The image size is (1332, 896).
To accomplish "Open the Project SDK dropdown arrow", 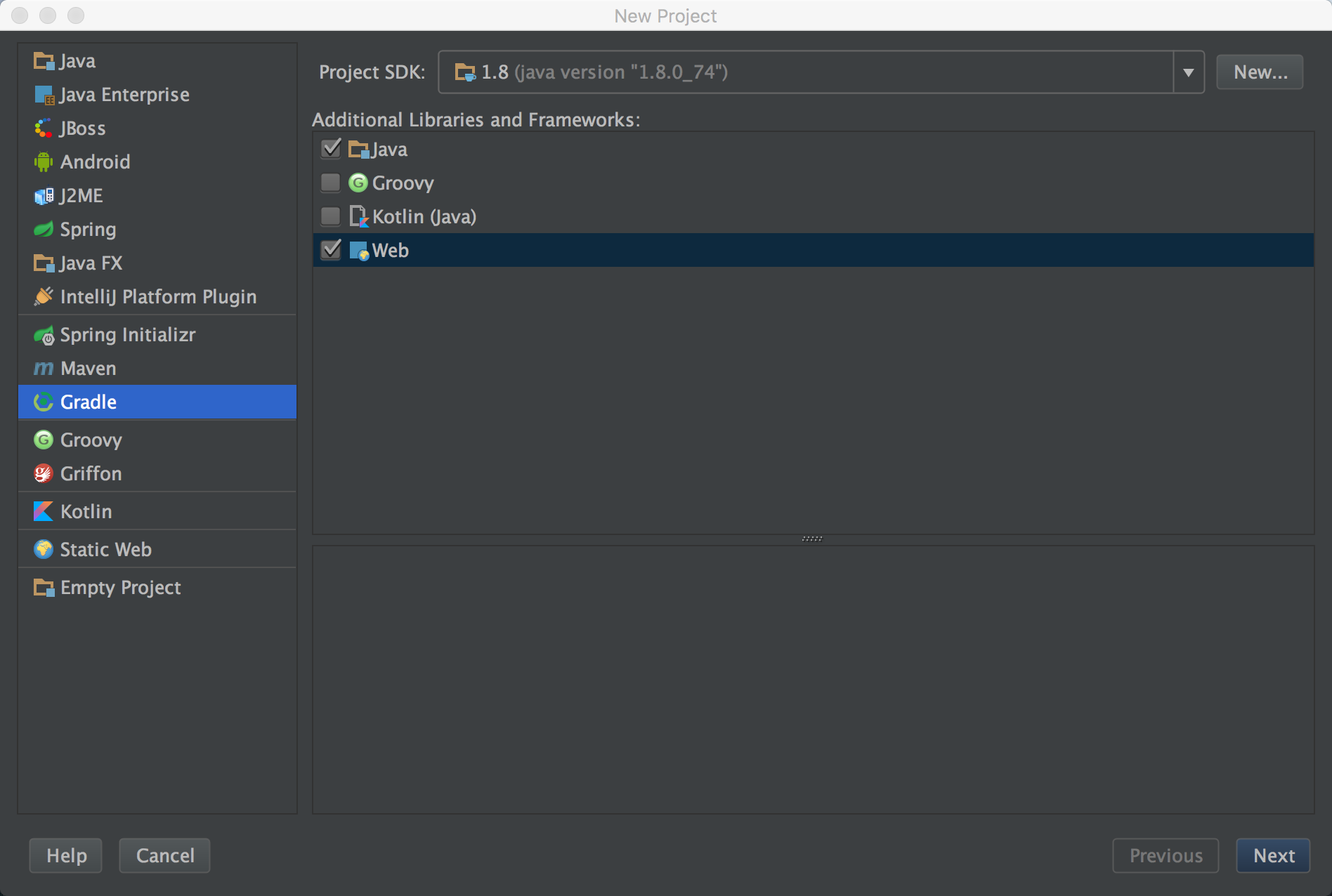I will [x=1189, y=72].
